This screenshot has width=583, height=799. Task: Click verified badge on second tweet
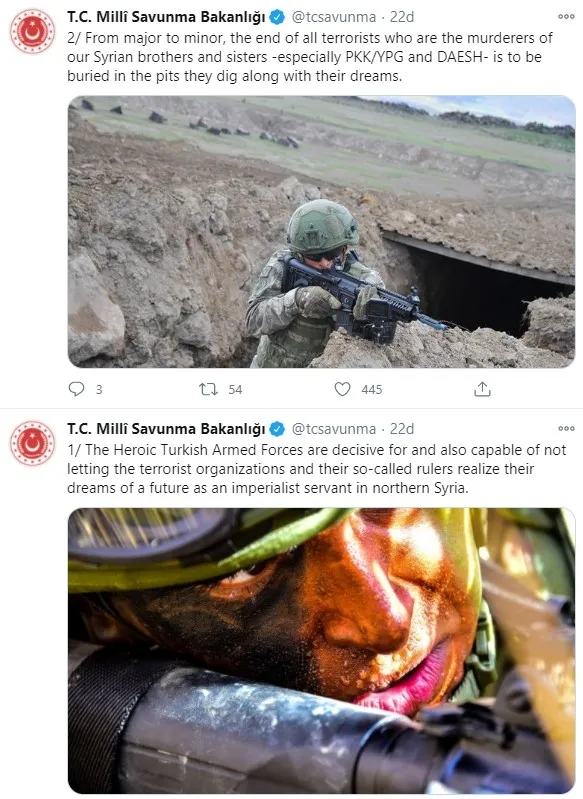click(x=277, y=429)
